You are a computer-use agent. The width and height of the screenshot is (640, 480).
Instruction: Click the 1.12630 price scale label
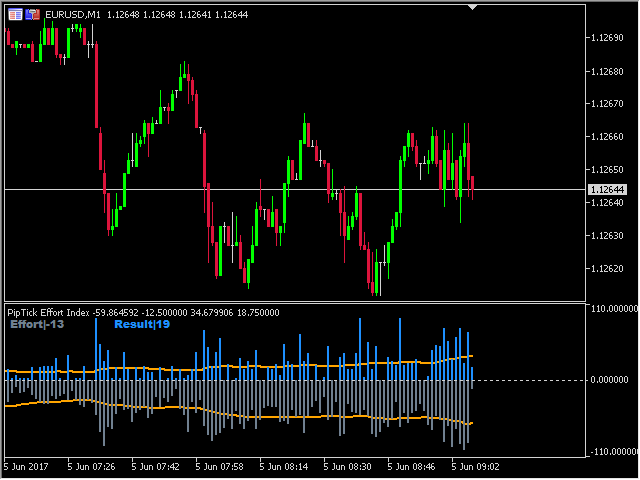[607, 236]
